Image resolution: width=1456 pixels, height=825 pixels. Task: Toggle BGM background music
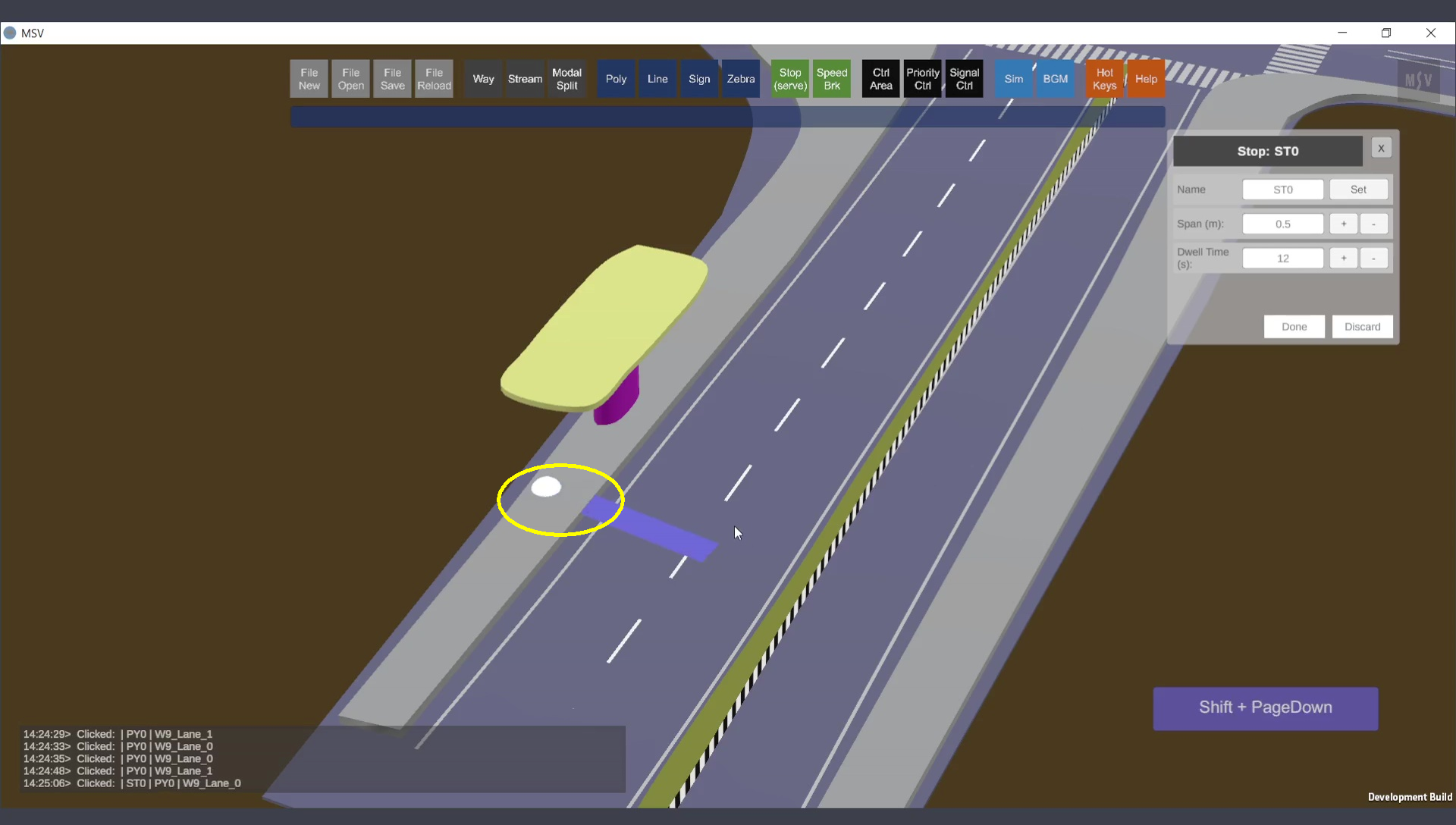[1055, 79]
